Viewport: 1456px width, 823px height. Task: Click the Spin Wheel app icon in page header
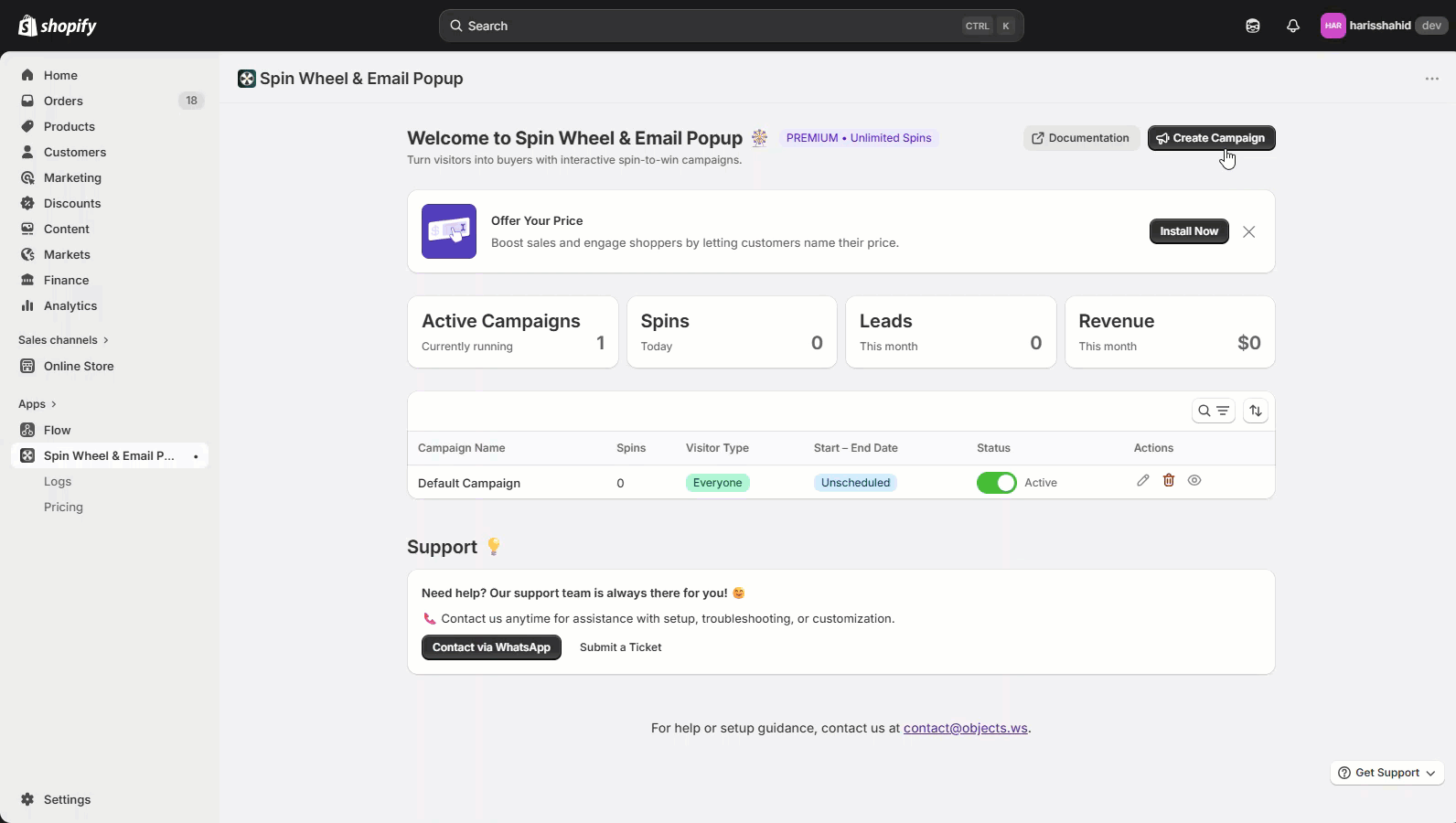247,79
